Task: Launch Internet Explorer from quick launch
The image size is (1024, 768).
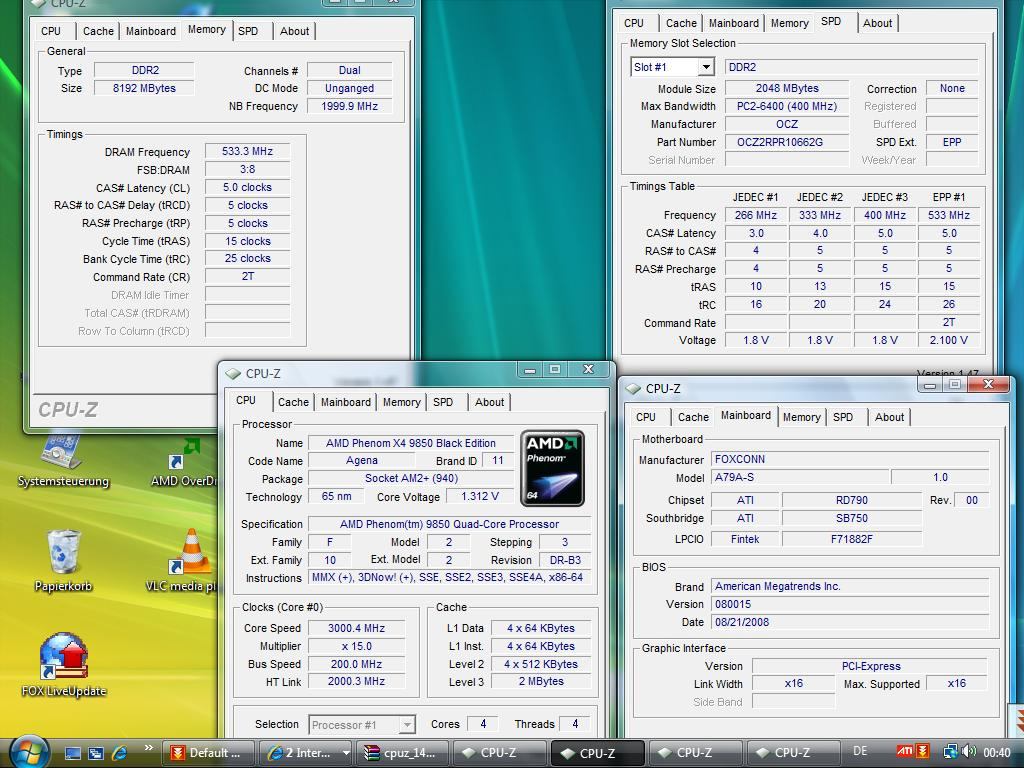Action: tap(120, 753)
